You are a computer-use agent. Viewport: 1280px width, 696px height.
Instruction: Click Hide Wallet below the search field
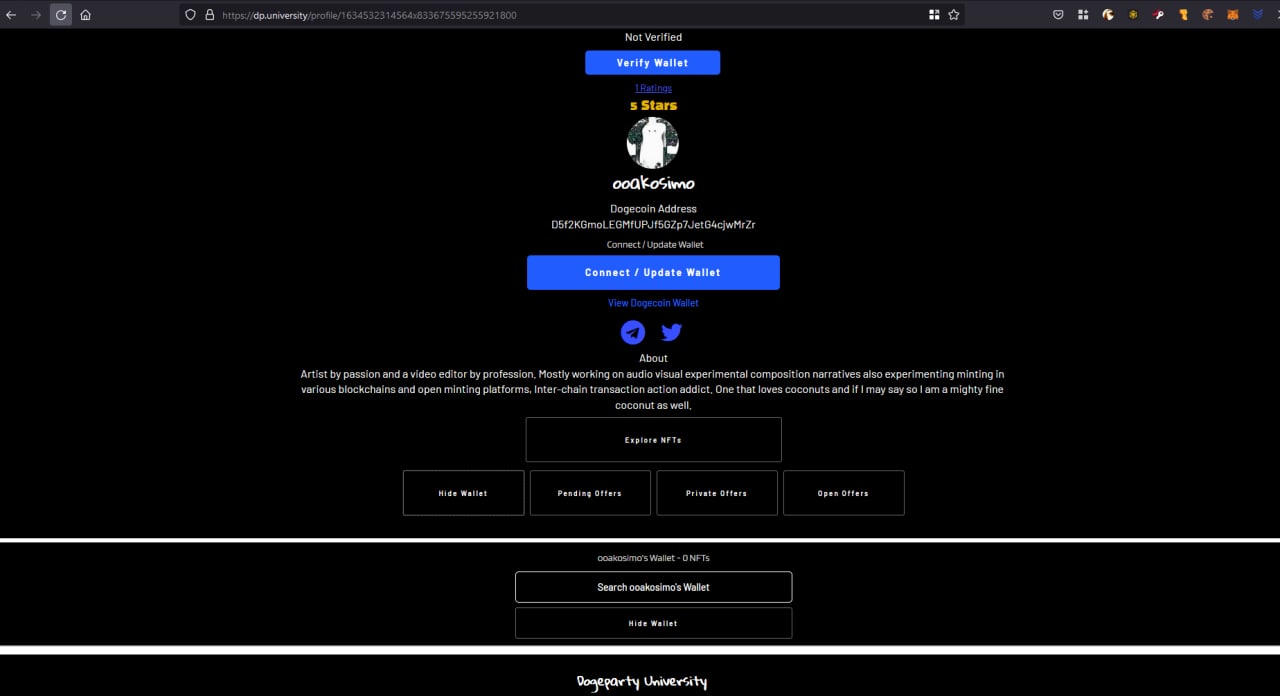click(x=653, y=623)
